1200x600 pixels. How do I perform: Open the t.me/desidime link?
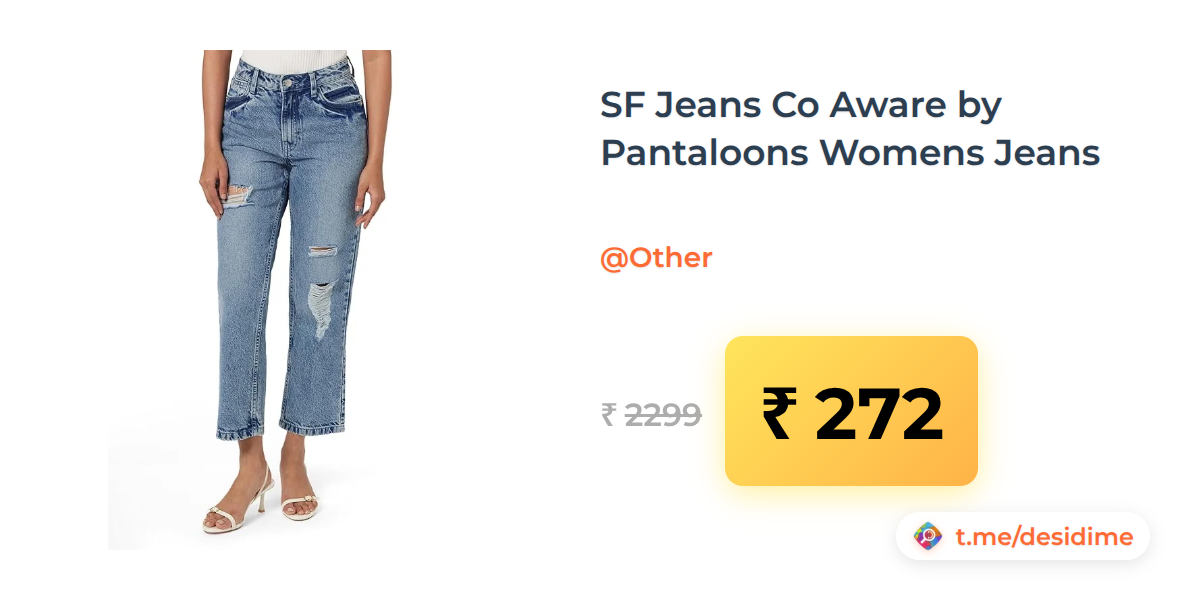click(x=1044, y=537)
